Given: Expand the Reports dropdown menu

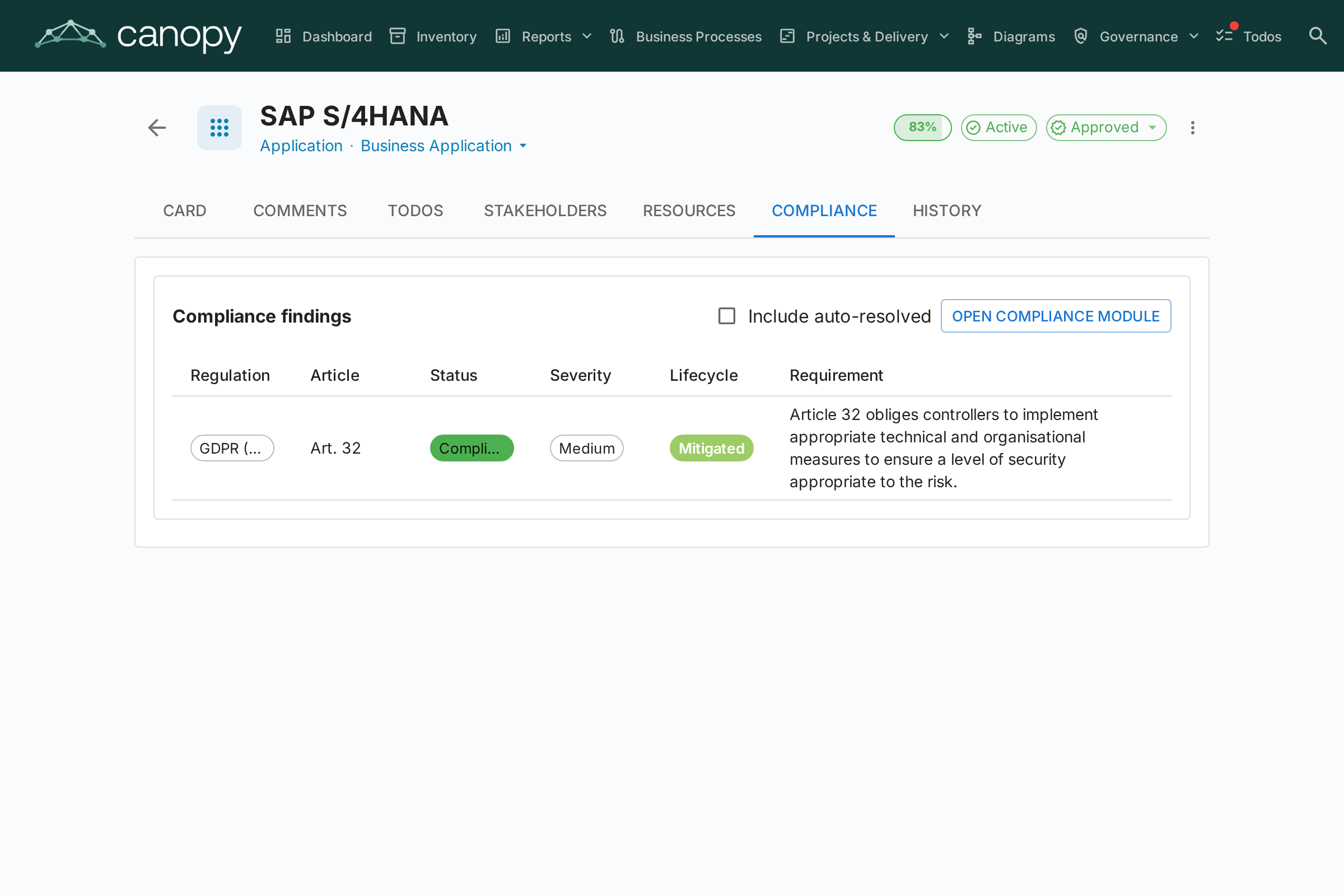Looking at the screenshot, I should coord(543,36).
